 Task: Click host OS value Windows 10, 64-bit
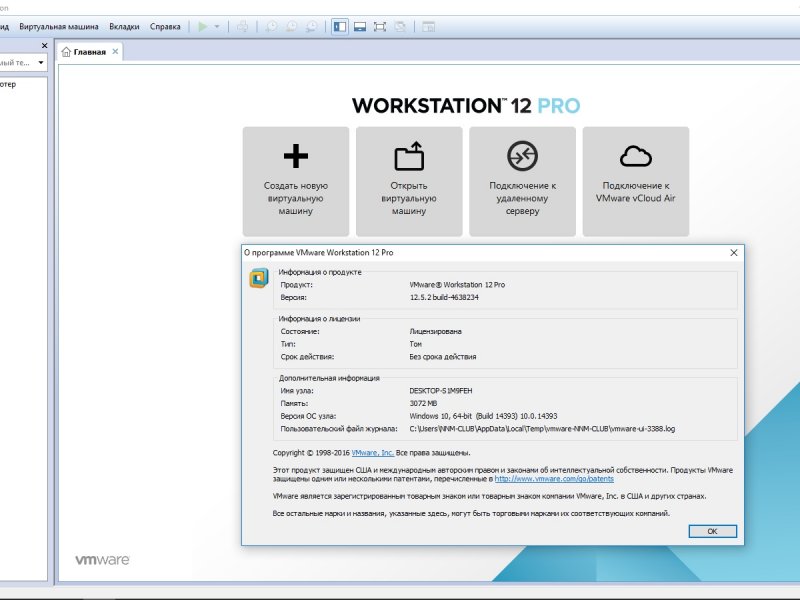[483, 416]
